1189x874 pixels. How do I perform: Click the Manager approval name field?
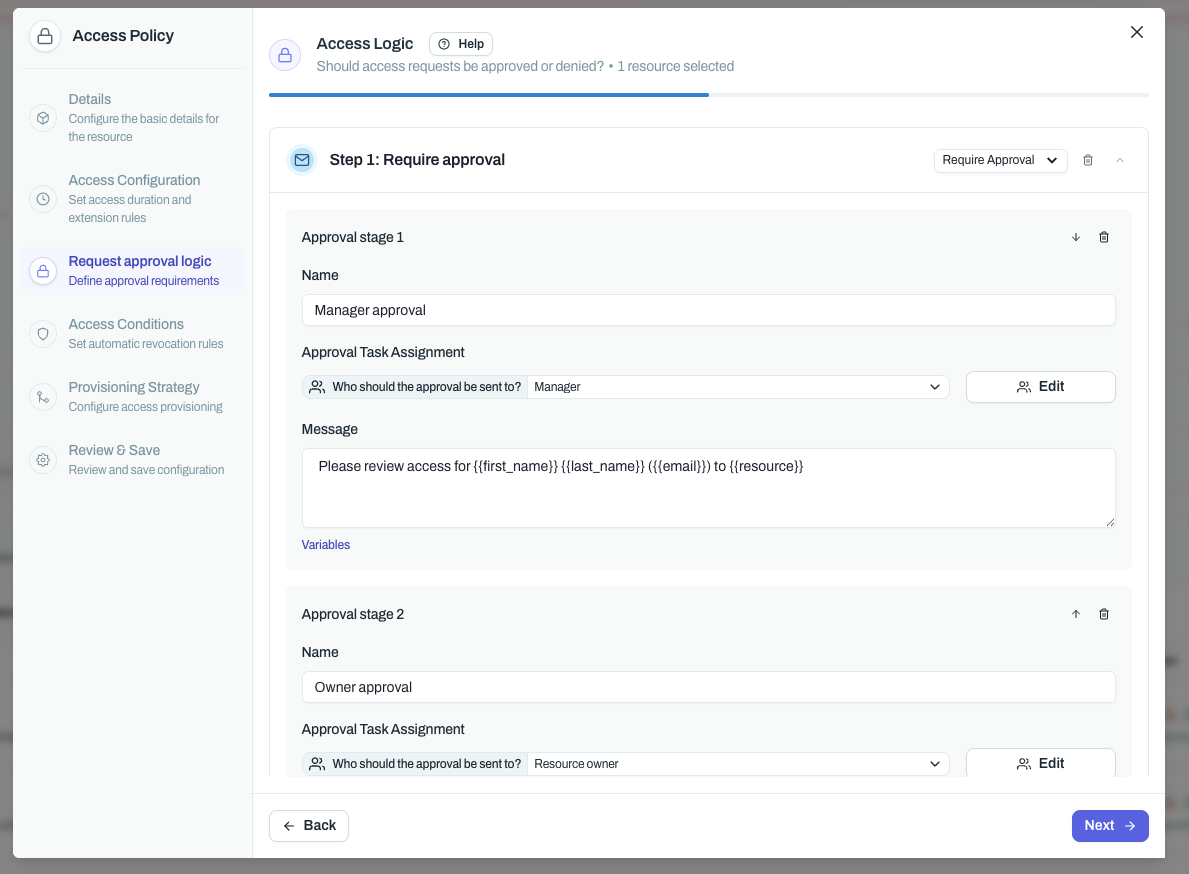point(708,310)
